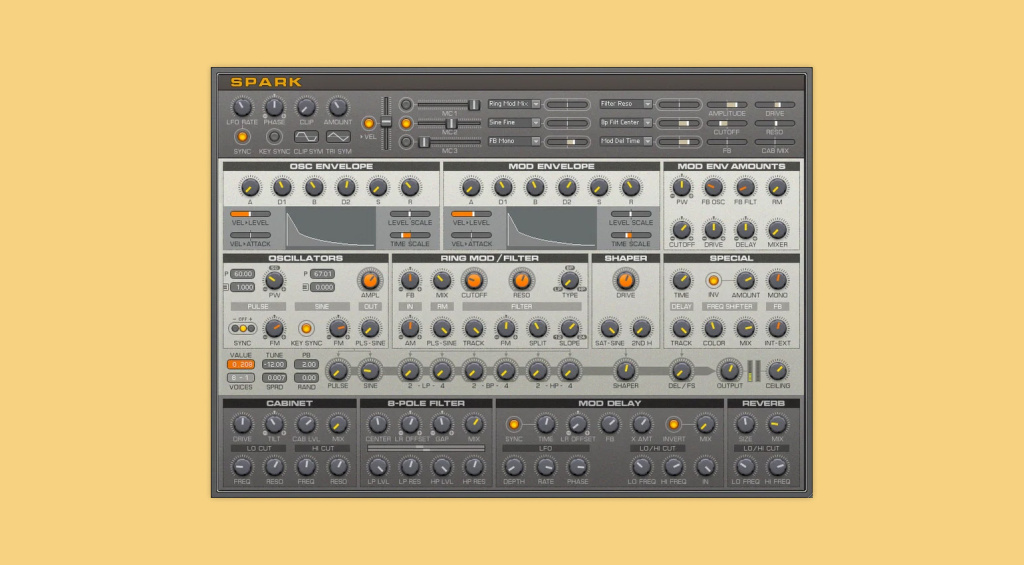The width and height of the screenshot is (1024, 565).
Task: Click the Reverb SIZE knob
Action: point(745,425)
